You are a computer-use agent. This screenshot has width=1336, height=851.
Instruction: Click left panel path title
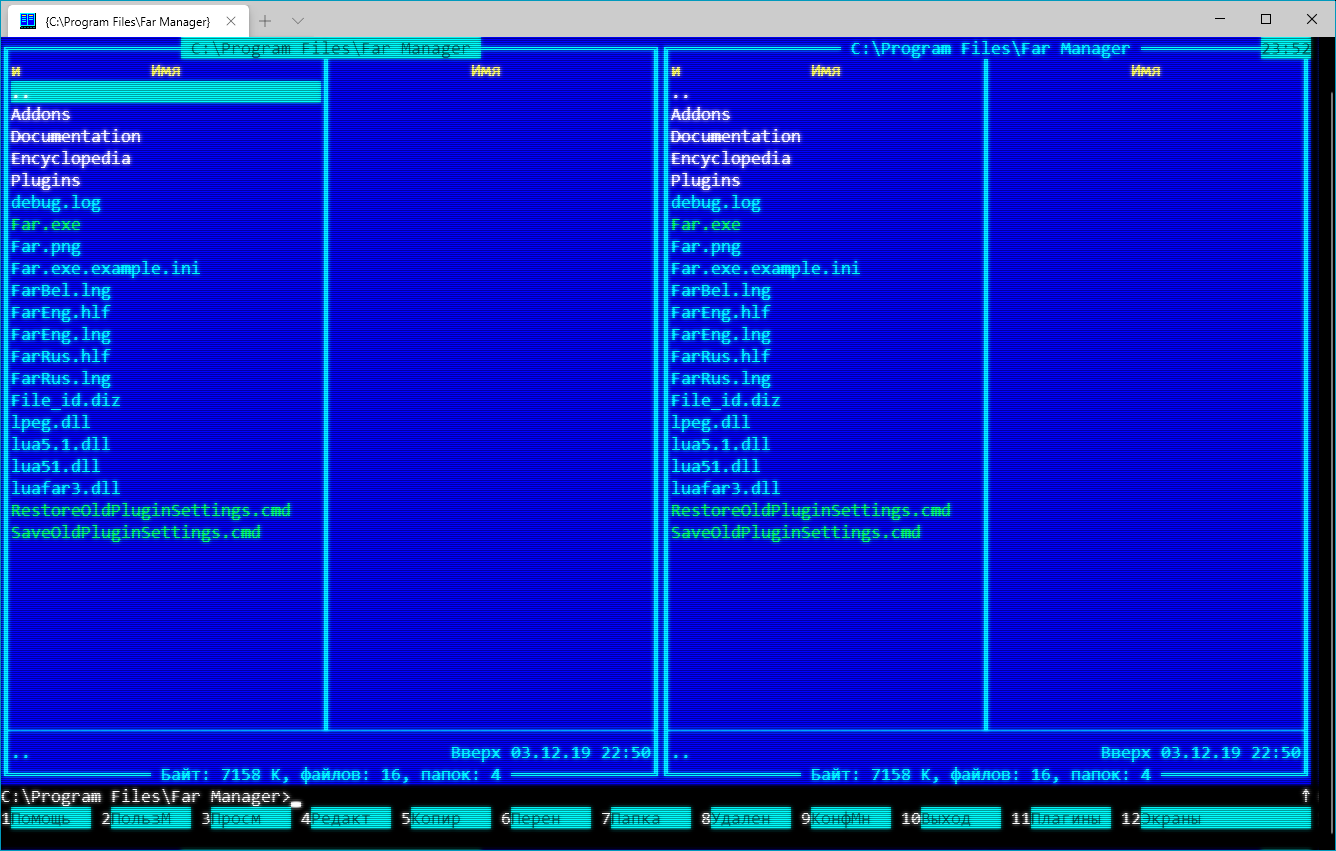click(x=331, y=48)
